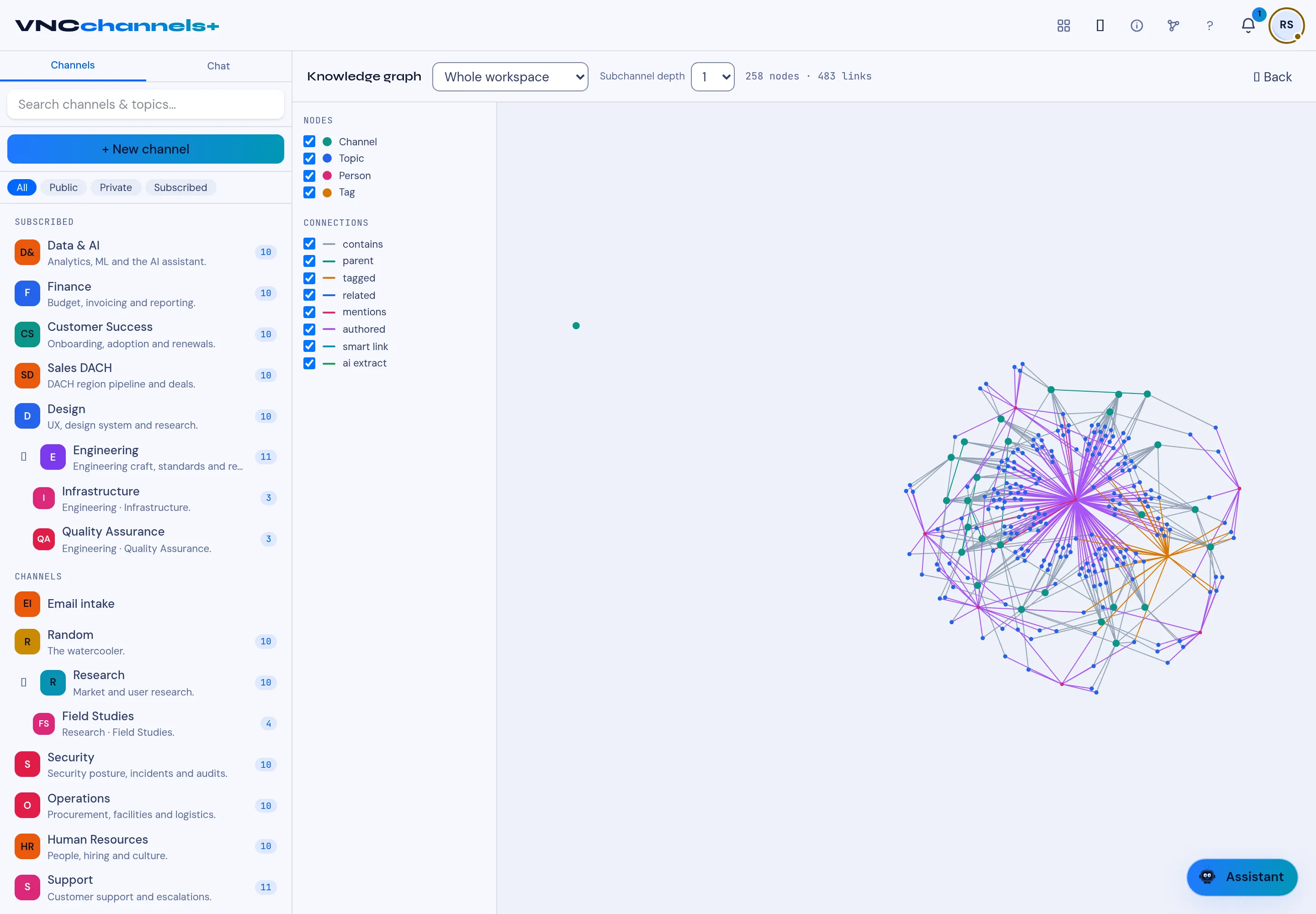Open the Infrastructure subchannel

145,498
